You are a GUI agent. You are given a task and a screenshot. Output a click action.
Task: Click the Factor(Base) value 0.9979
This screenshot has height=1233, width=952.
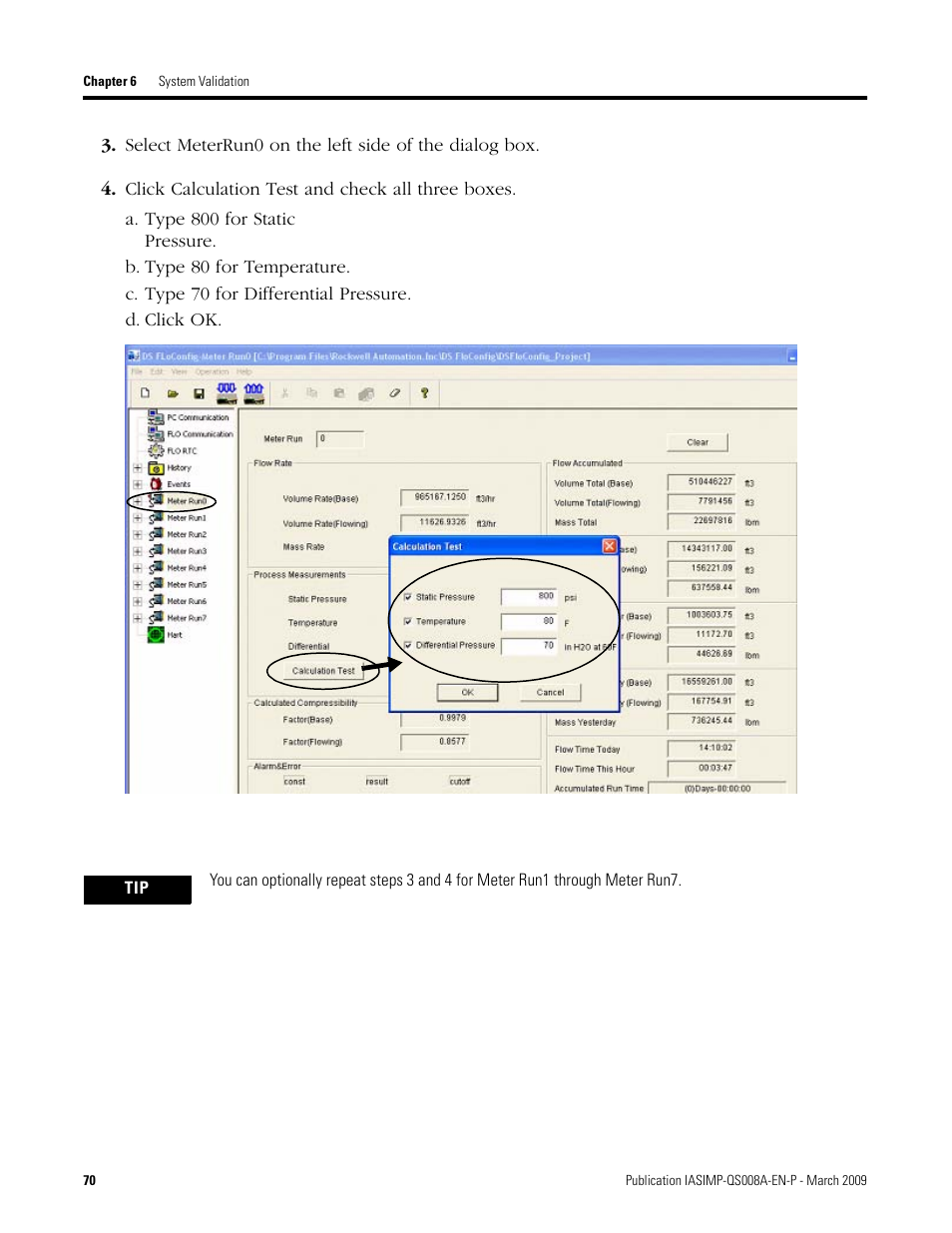click(435, 718)
